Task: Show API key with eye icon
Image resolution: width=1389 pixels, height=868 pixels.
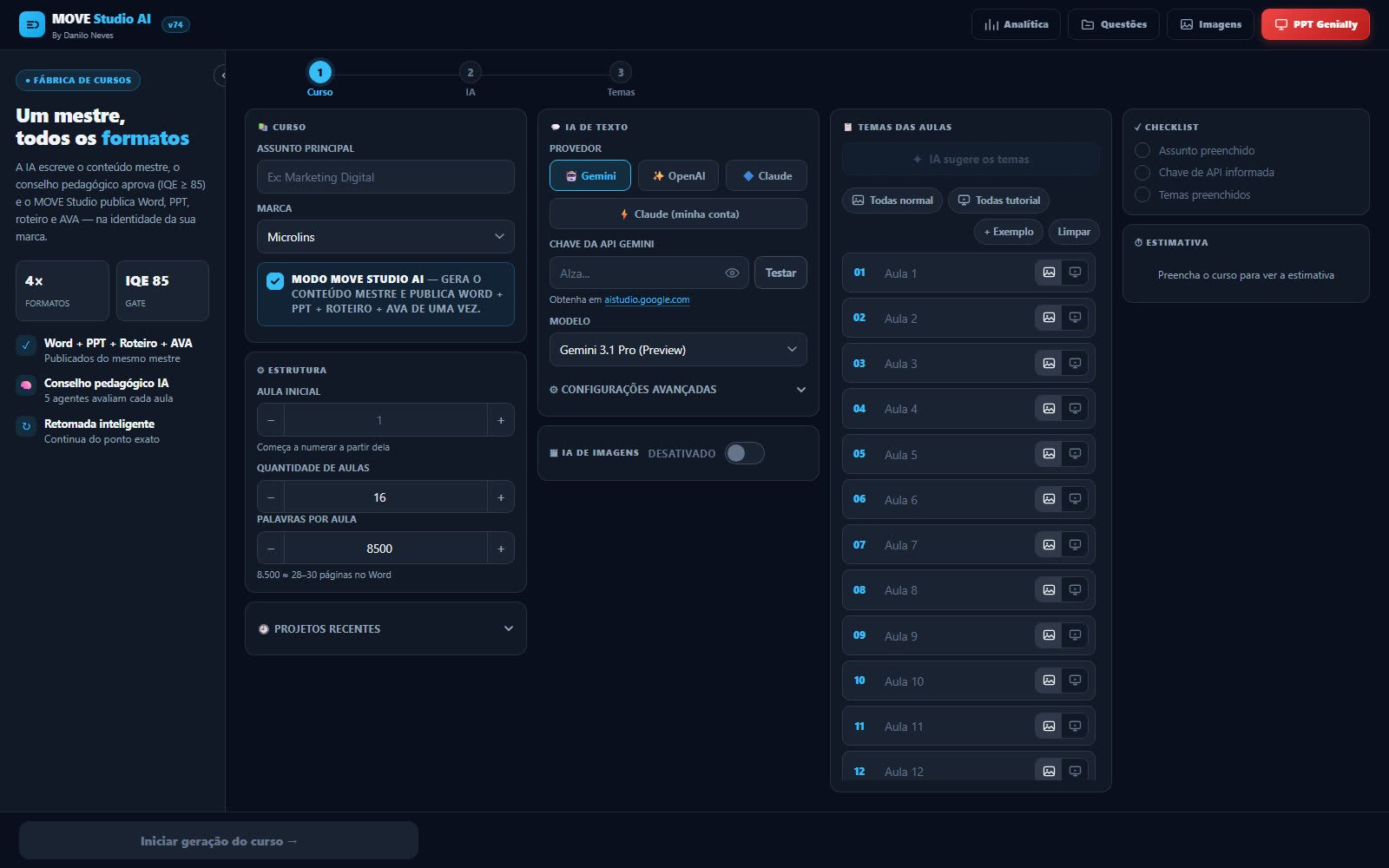Action: pyautogui.click(x=732, y=273)
